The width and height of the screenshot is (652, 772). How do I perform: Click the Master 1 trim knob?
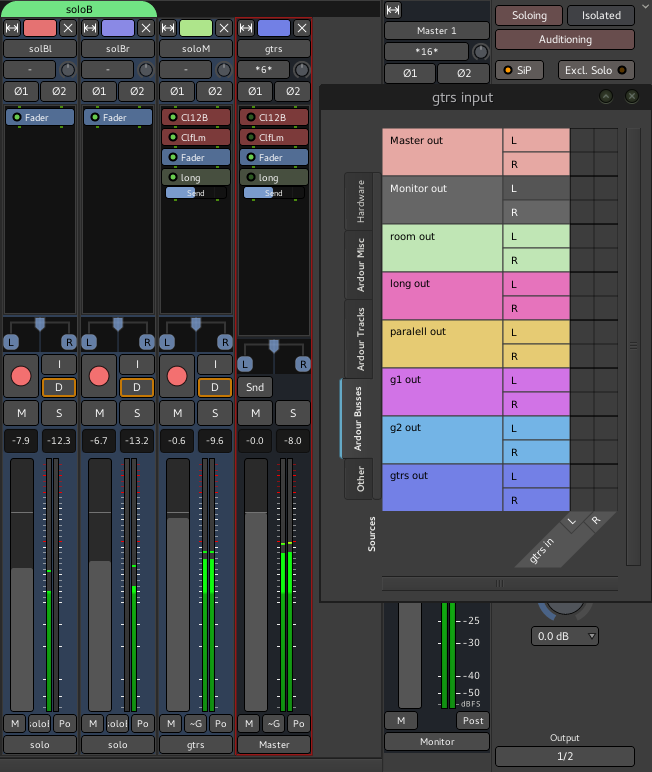point(481,51)
